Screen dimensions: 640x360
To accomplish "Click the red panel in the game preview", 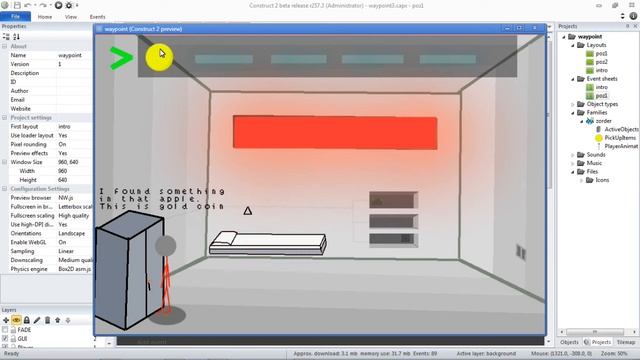I will click(335, 132).
